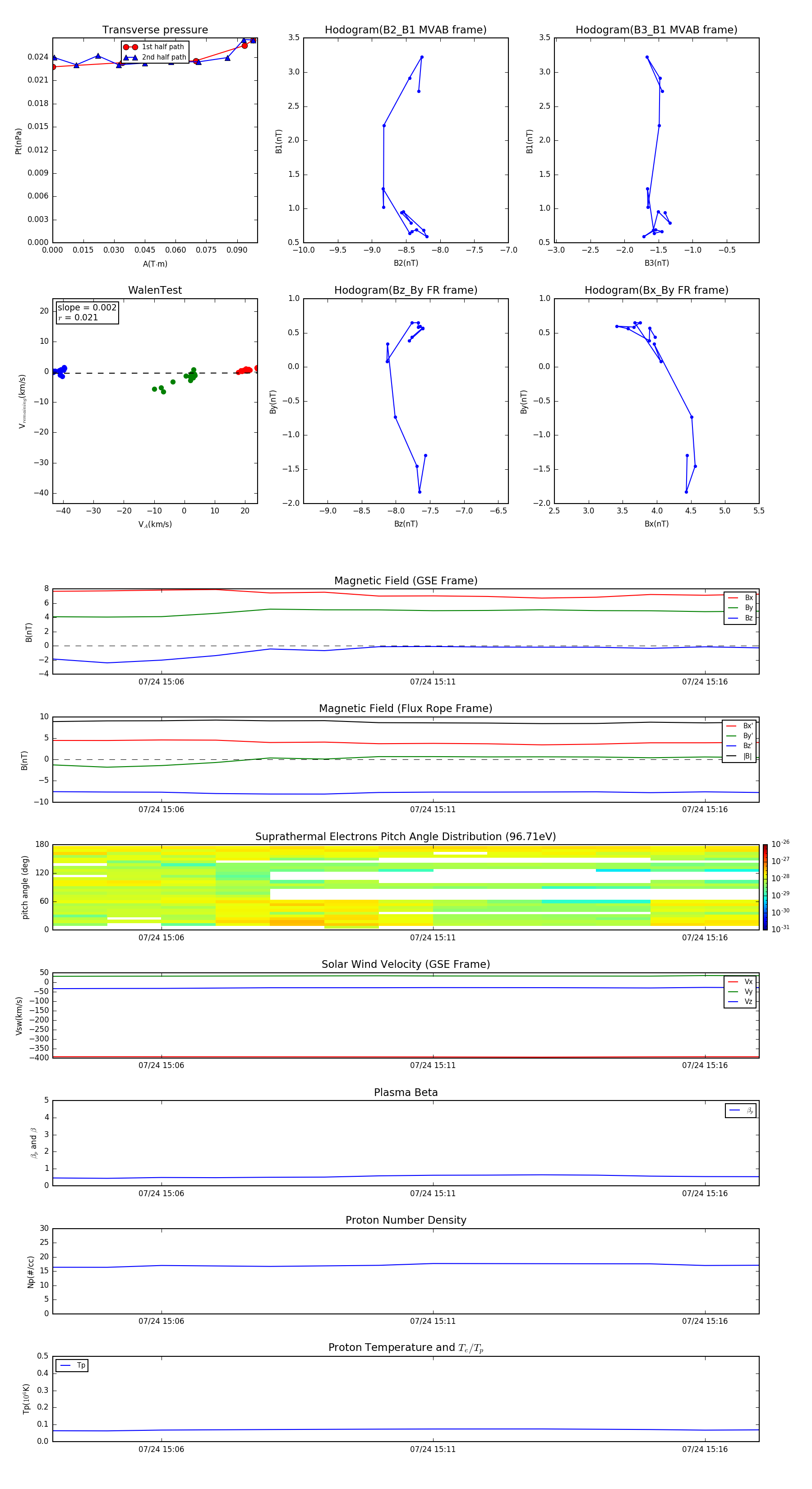
Task: Select the Vz legend entry
Action: [740, 1002]
